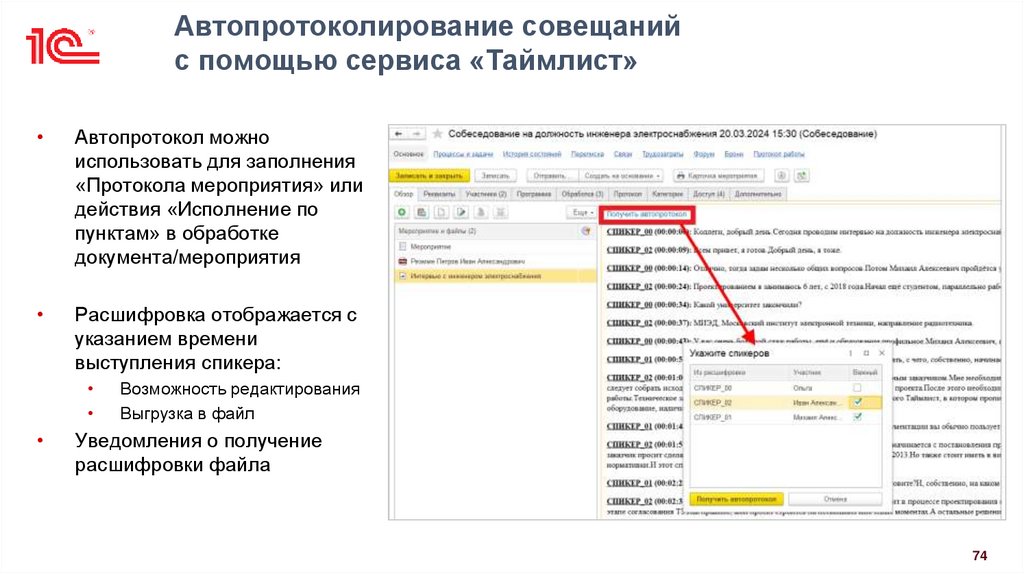This screenshot has height=574, width=1024.
Task: Click the second icon after green add button
Action: (x=422, y=212)
